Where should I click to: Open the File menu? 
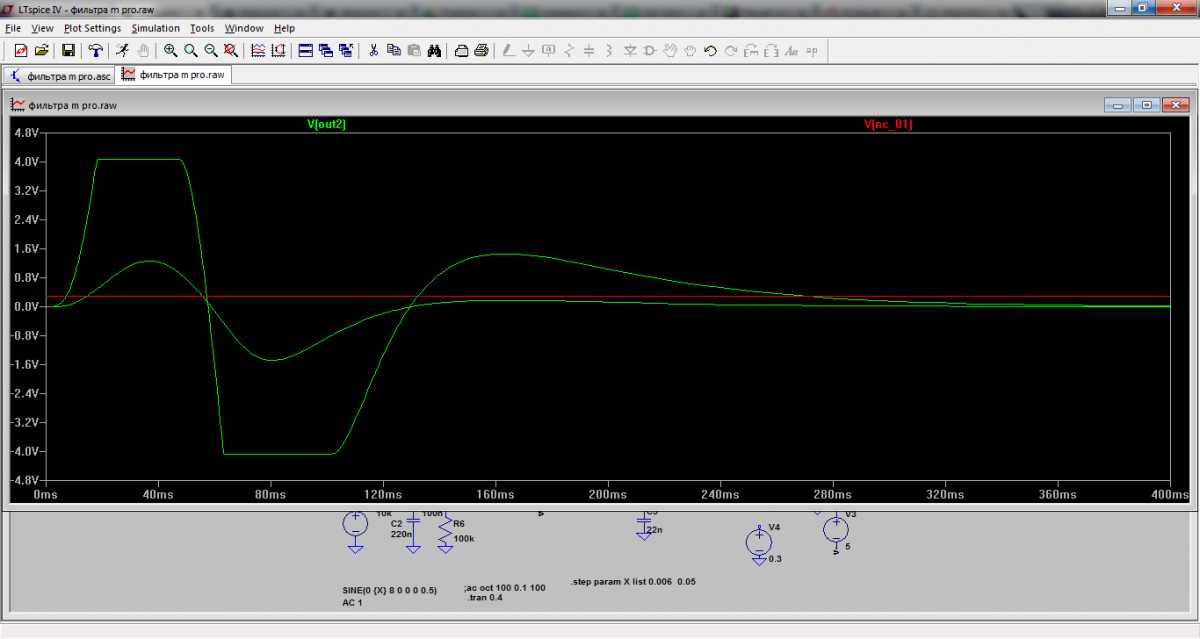click(x=13, y=29)
